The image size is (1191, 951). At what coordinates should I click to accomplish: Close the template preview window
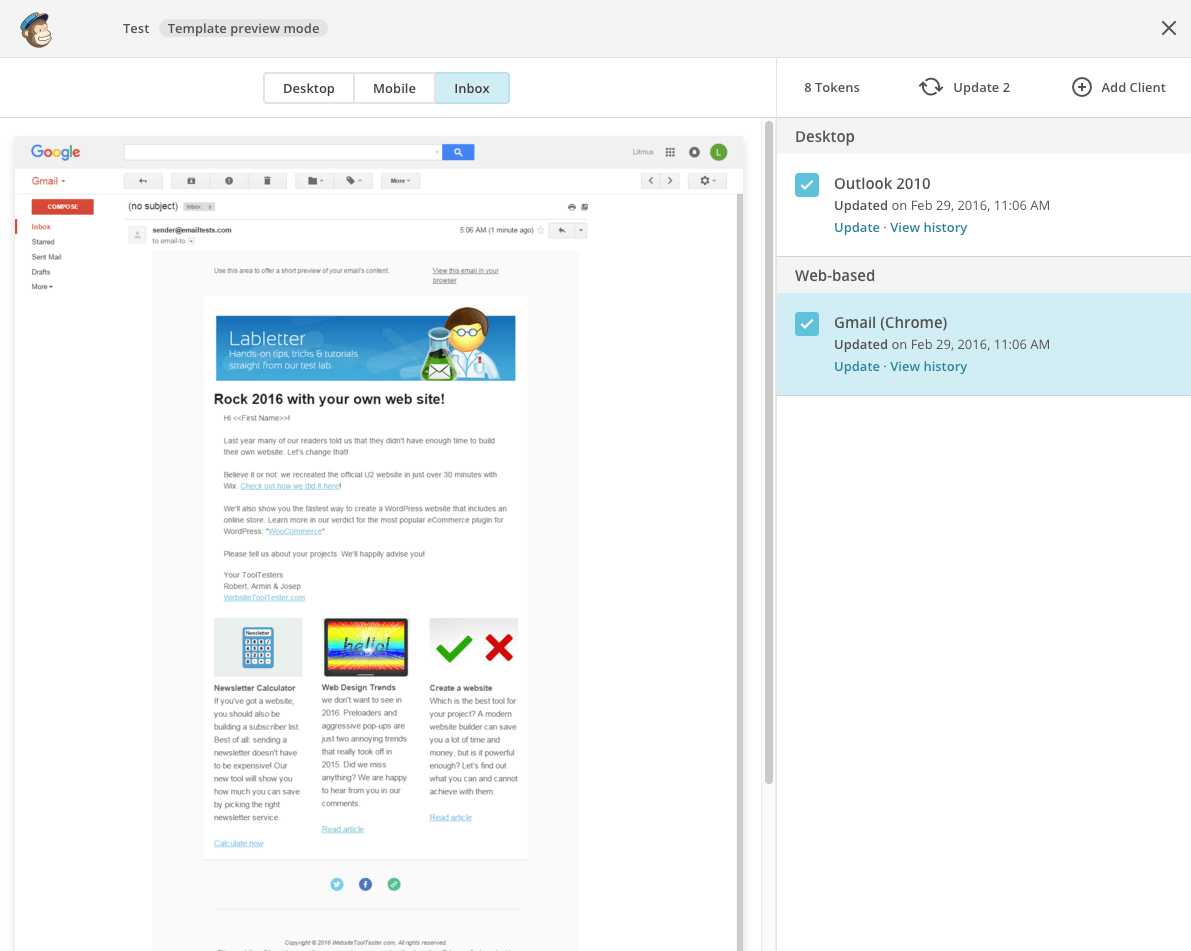1168,28
